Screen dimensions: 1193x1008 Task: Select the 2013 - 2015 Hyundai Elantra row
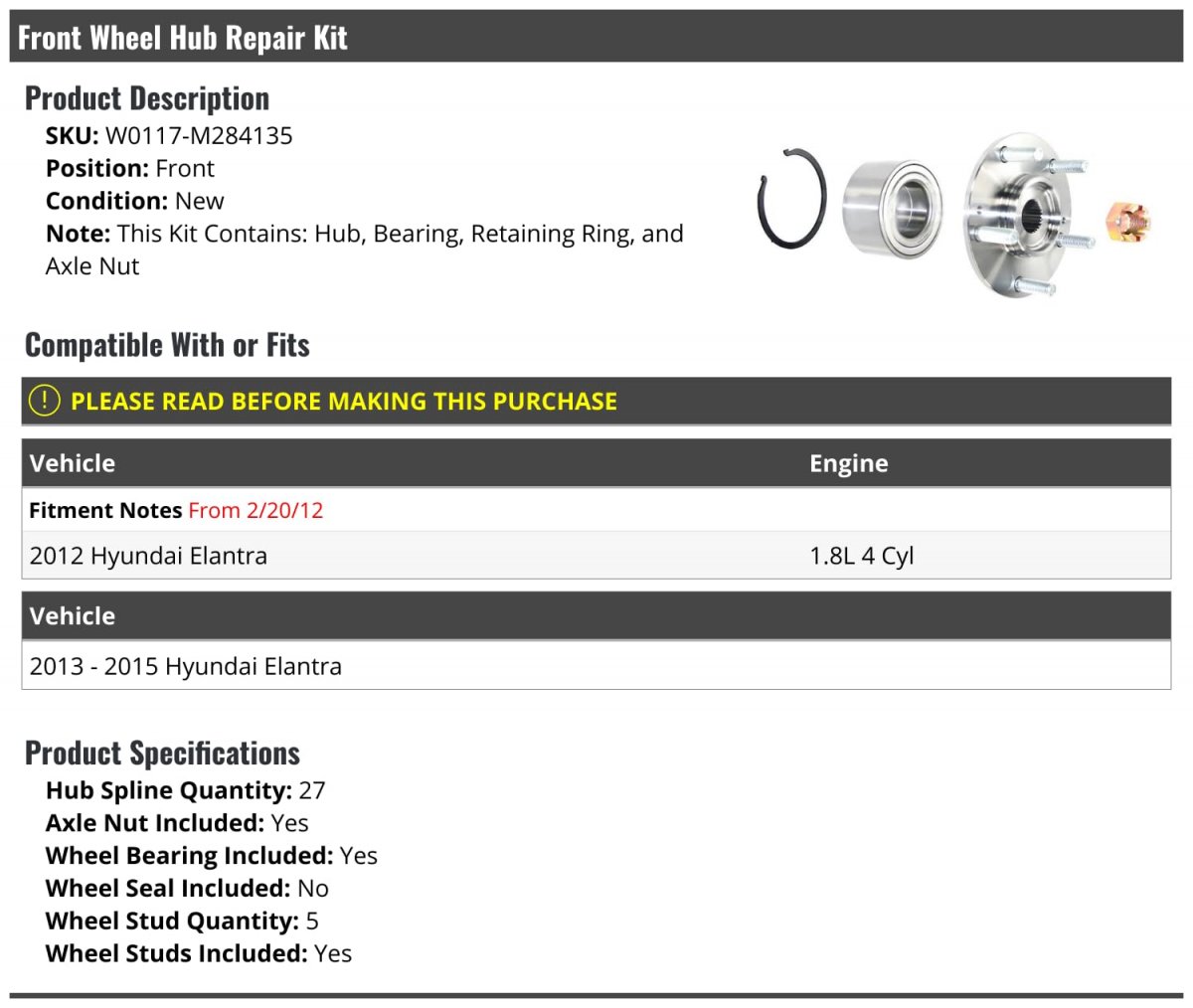[186, 666]
